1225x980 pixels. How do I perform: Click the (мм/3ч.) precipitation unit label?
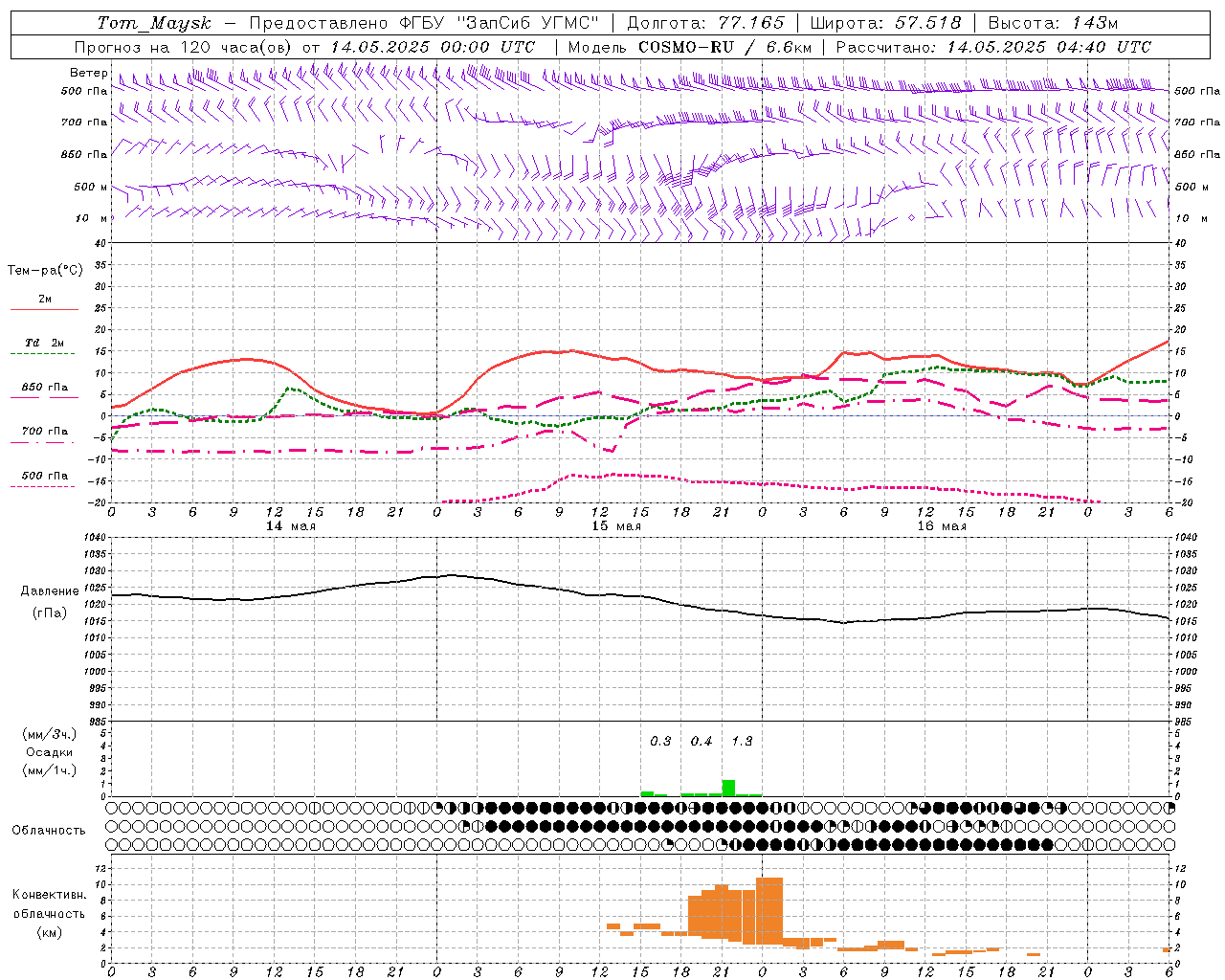(x=50, y=734)
